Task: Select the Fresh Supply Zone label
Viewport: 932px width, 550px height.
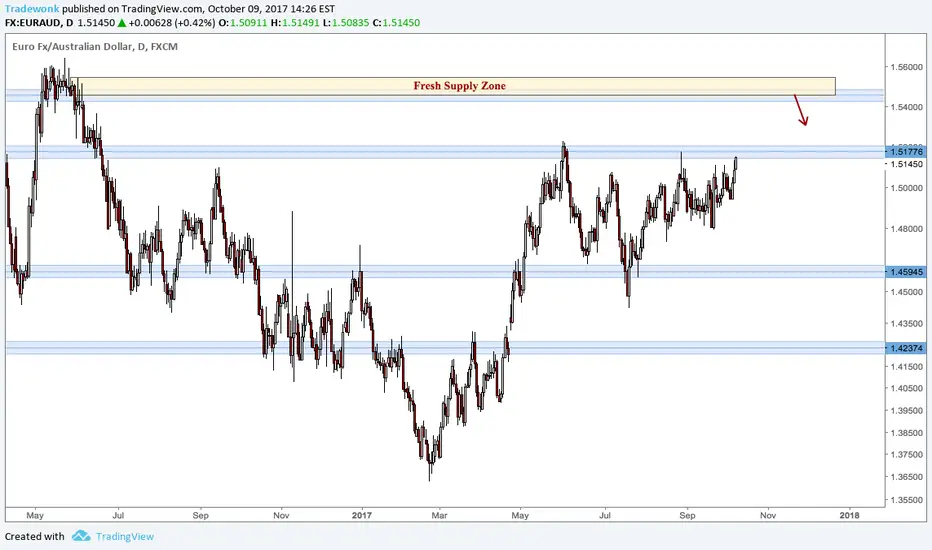Action: pos(459,86)
